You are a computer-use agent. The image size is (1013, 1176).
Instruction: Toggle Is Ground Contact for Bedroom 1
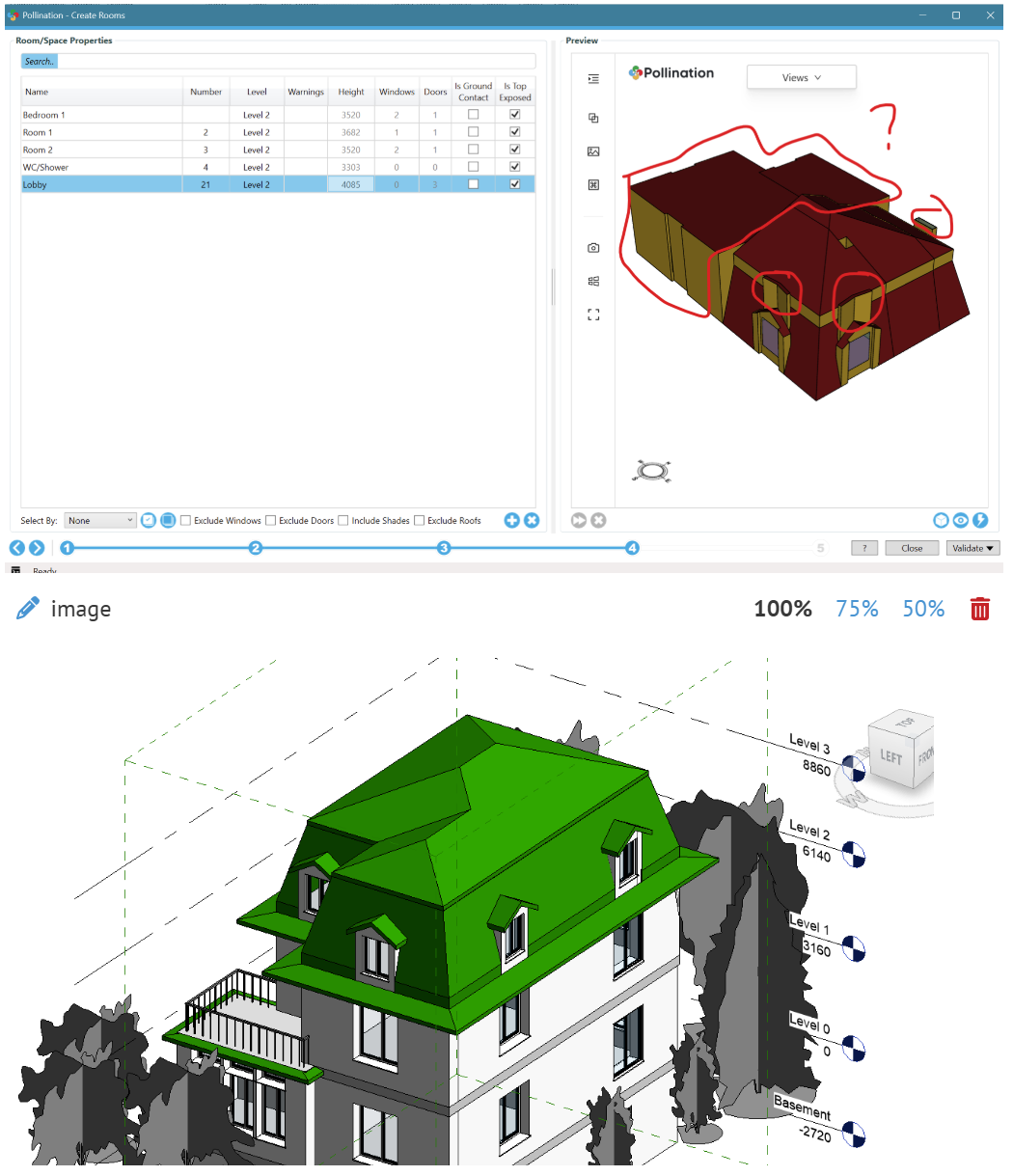473,115
